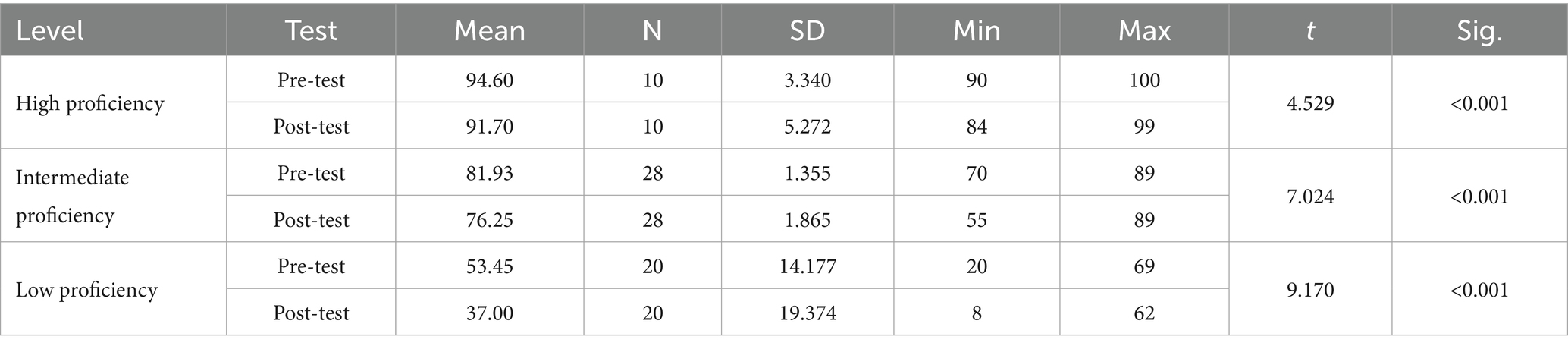Select the Max value 100 cell
The image size is (1568, 349).
pyautogui.click(x=1144, y=80)
